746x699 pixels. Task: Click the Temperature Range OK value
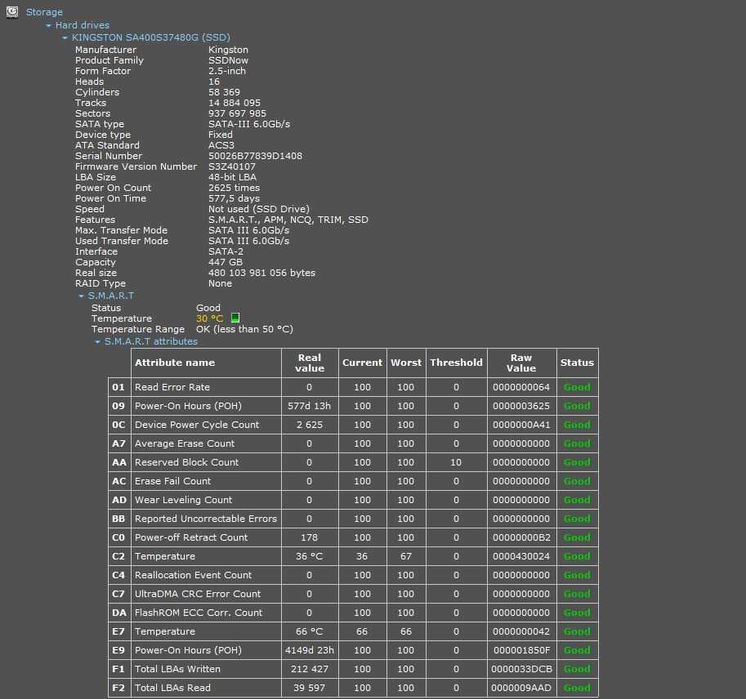[245, 329]
